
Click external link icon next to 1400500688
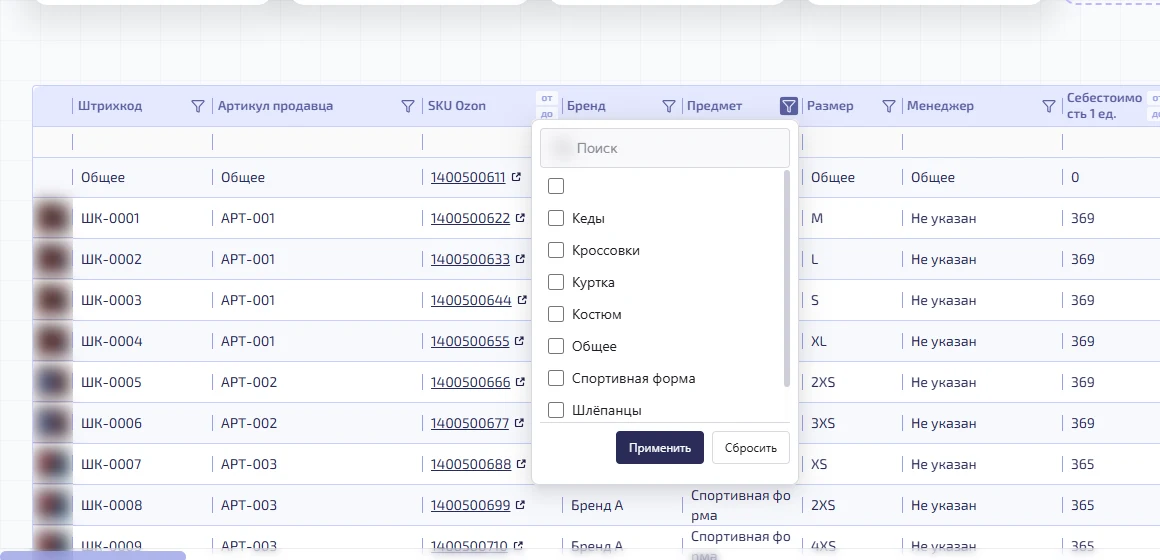tap(522, 464)
